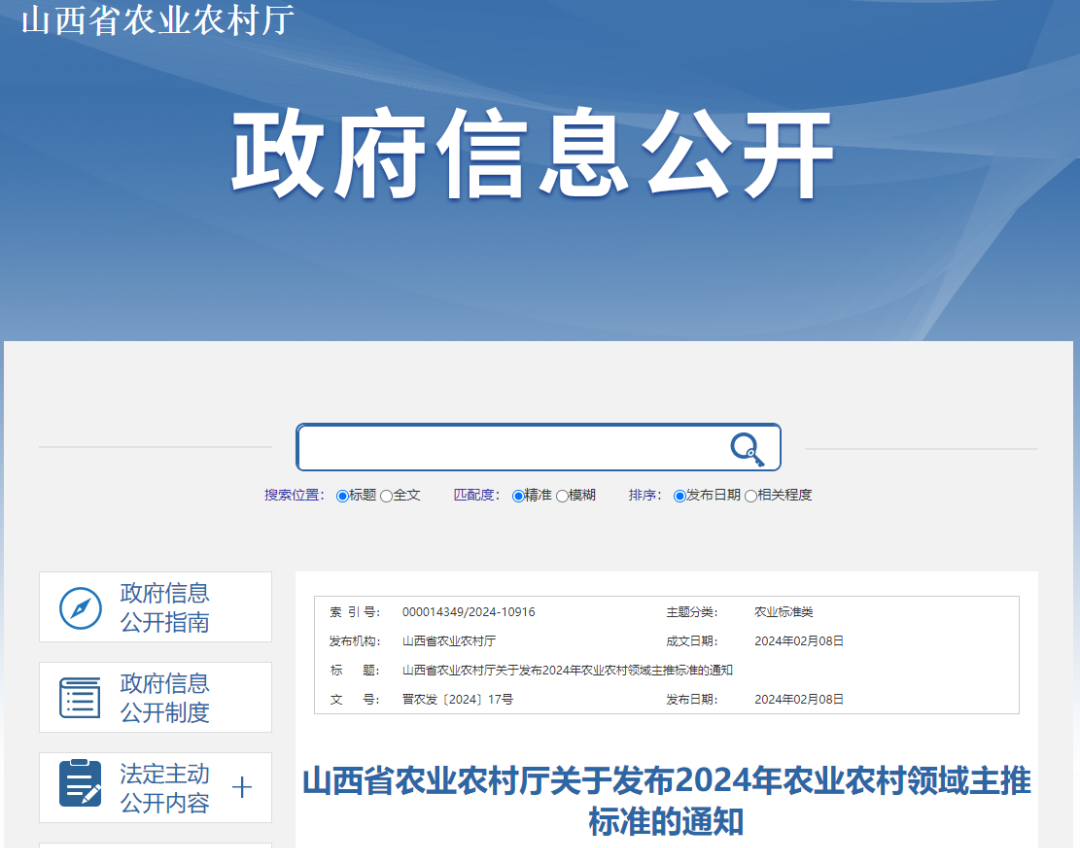Click 成文日期 value 2024年02月08日
Viewport: 1080px width, 848px height.
point(799,641)
